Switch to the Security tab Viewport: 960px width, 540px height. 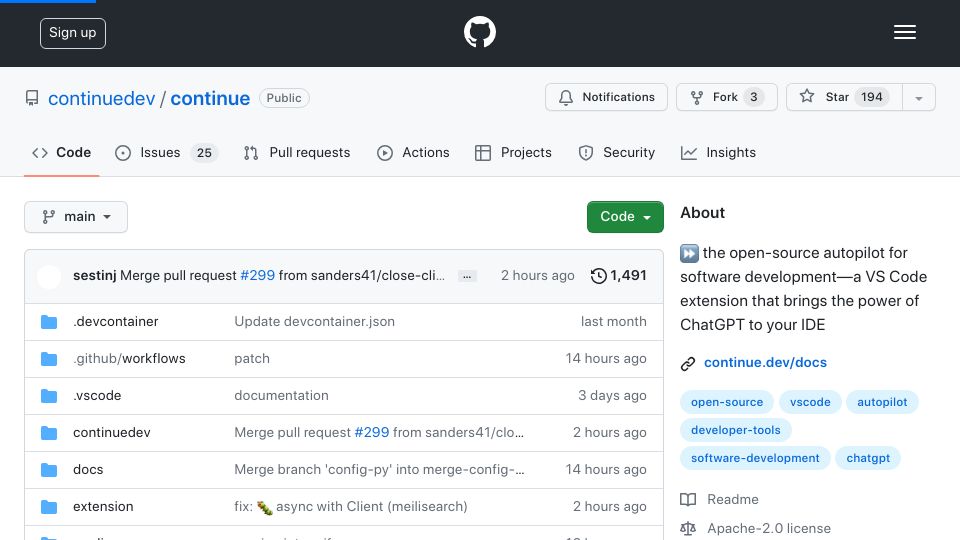point(617,152)
